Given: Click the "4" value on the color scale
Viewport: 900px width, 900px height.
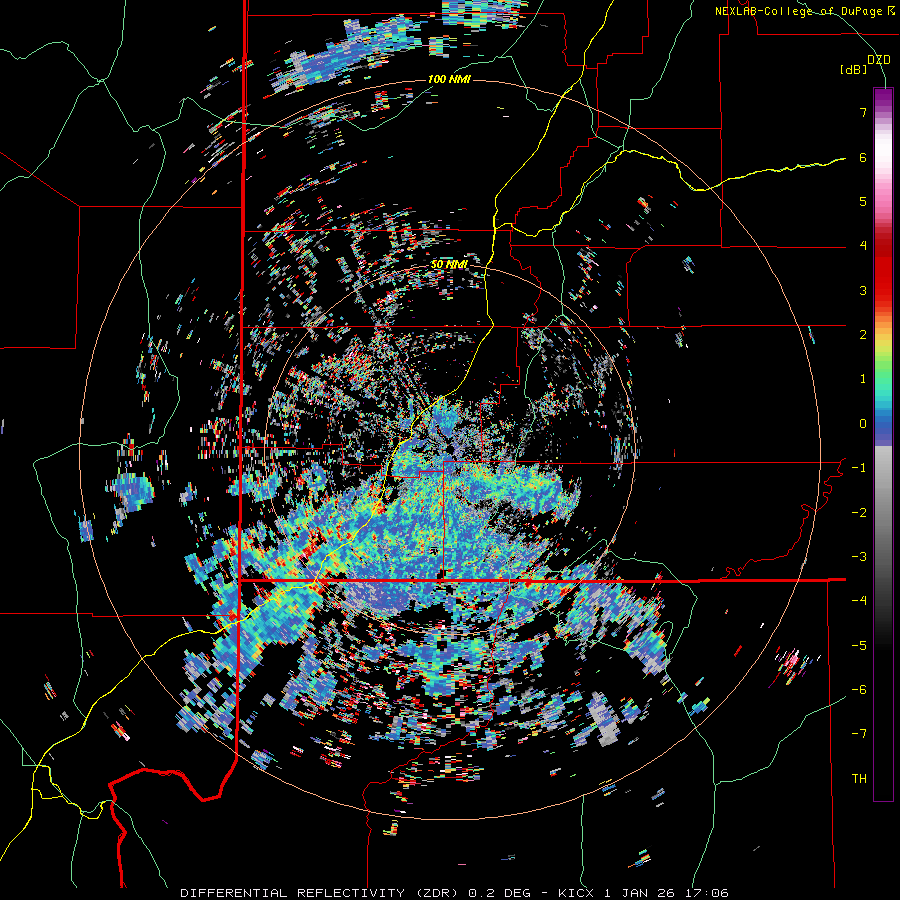Looking at the screenshot, I should (x=863, y=246).
